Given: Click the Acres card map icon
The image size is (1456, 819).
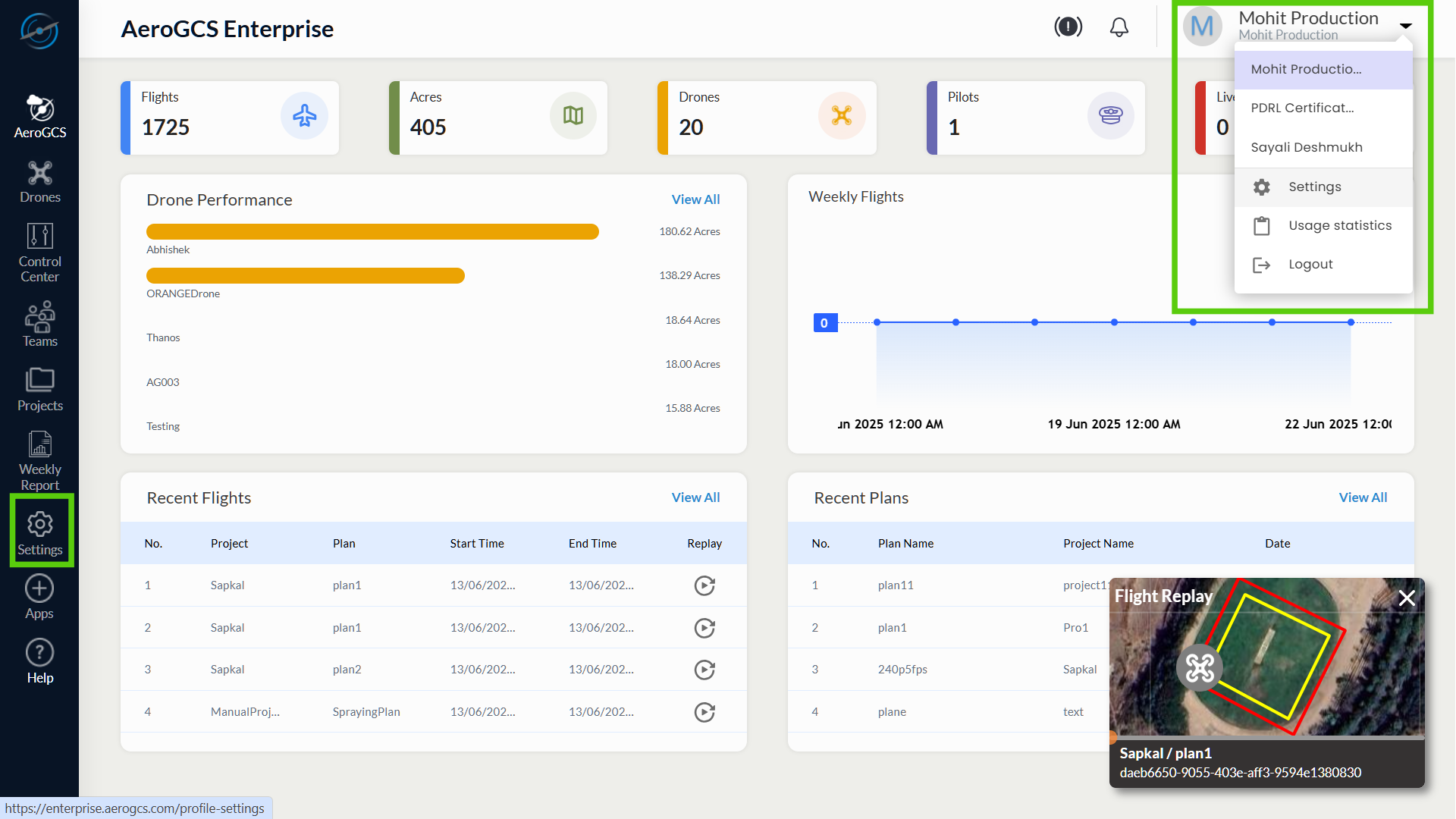Looking at the screenshot, I should coord(573,115).
